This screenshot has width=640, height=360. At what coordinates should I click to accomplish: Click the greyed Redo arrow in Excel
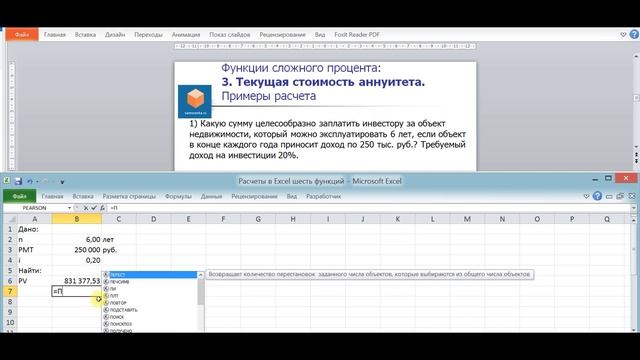45,181
